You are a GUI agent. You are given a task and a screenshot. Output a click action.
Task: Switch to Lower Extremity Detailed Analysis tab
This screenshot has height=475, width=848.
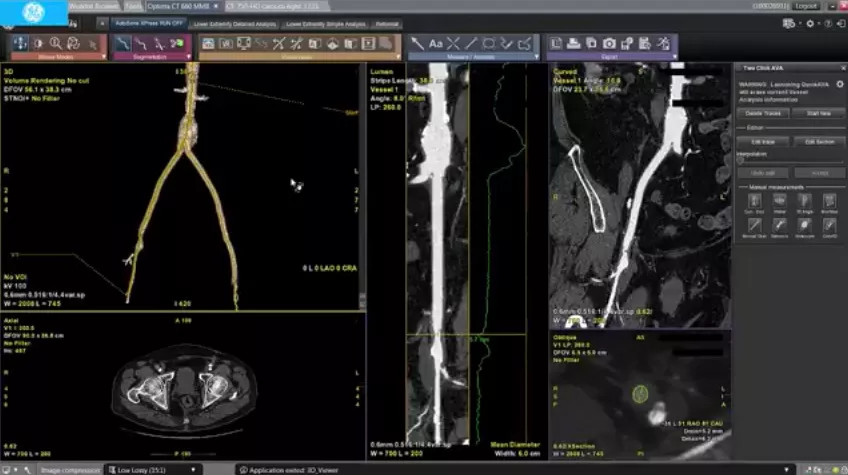[x=235, y=24]
